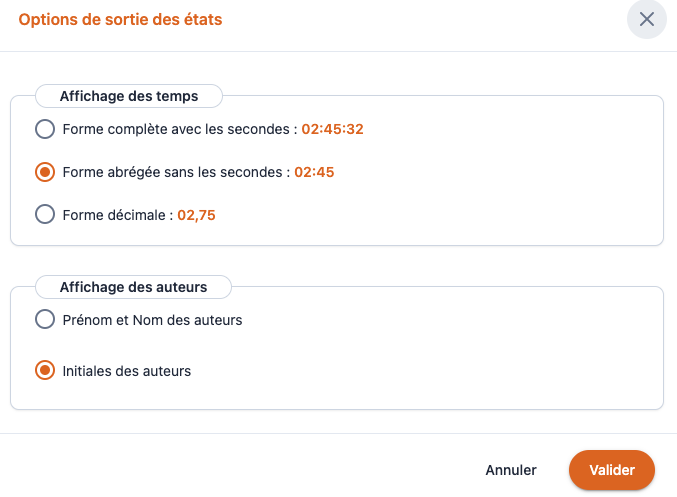Image resolution: width=677 pixels, height=497 pixels.
Task: Select the full time format radio button
Action: click(45, 129)
